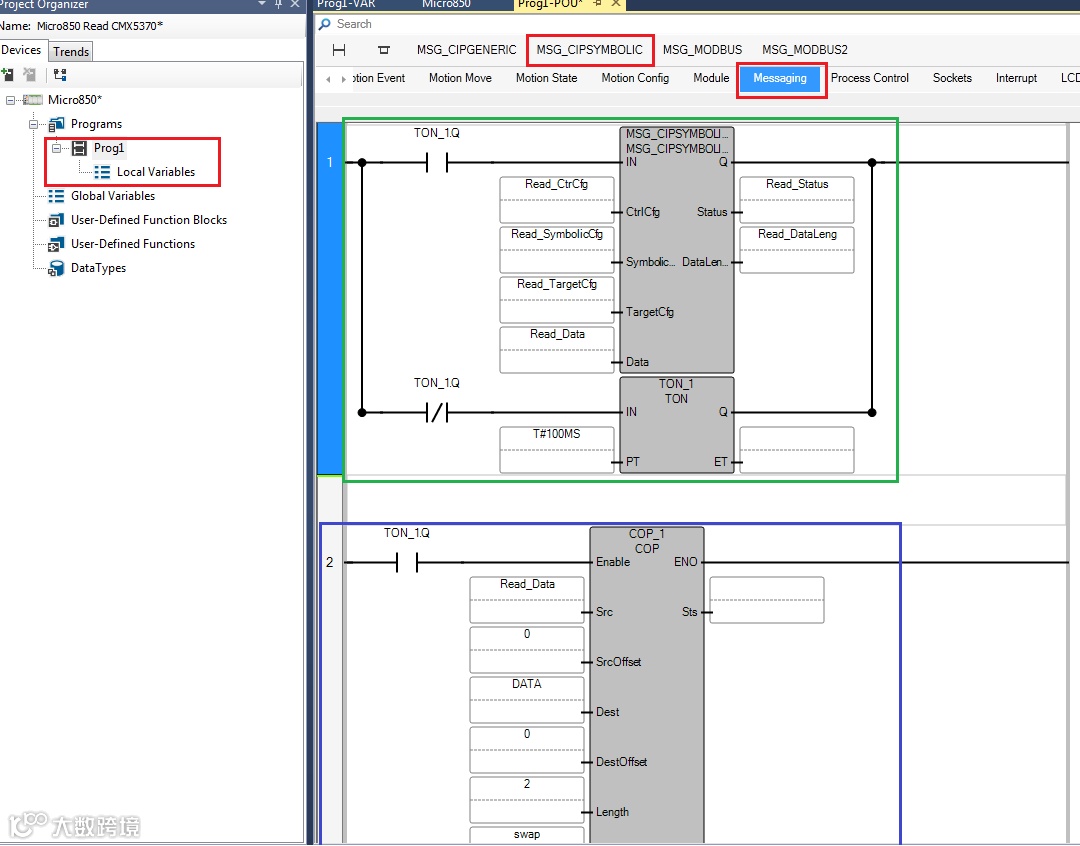Select the Module instruction category
Screen dimensions: 1080x846
coord(711,79)
